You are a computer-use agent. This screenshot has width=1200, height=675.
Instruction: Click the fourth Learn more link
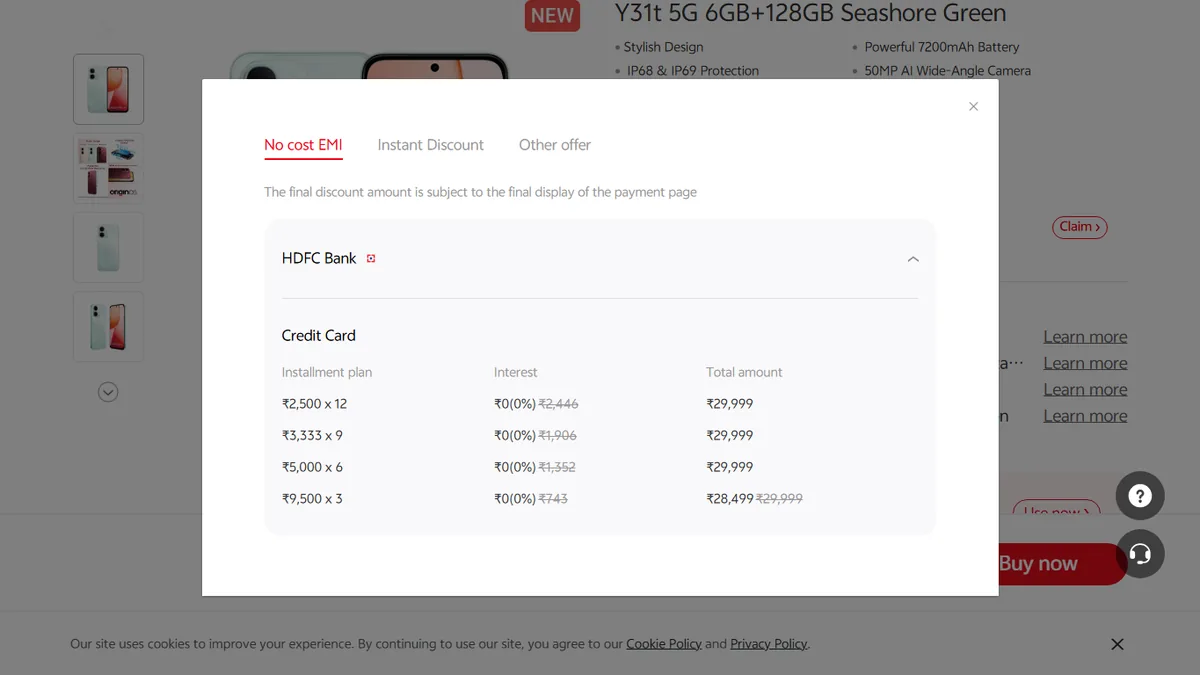[1085, 416]
